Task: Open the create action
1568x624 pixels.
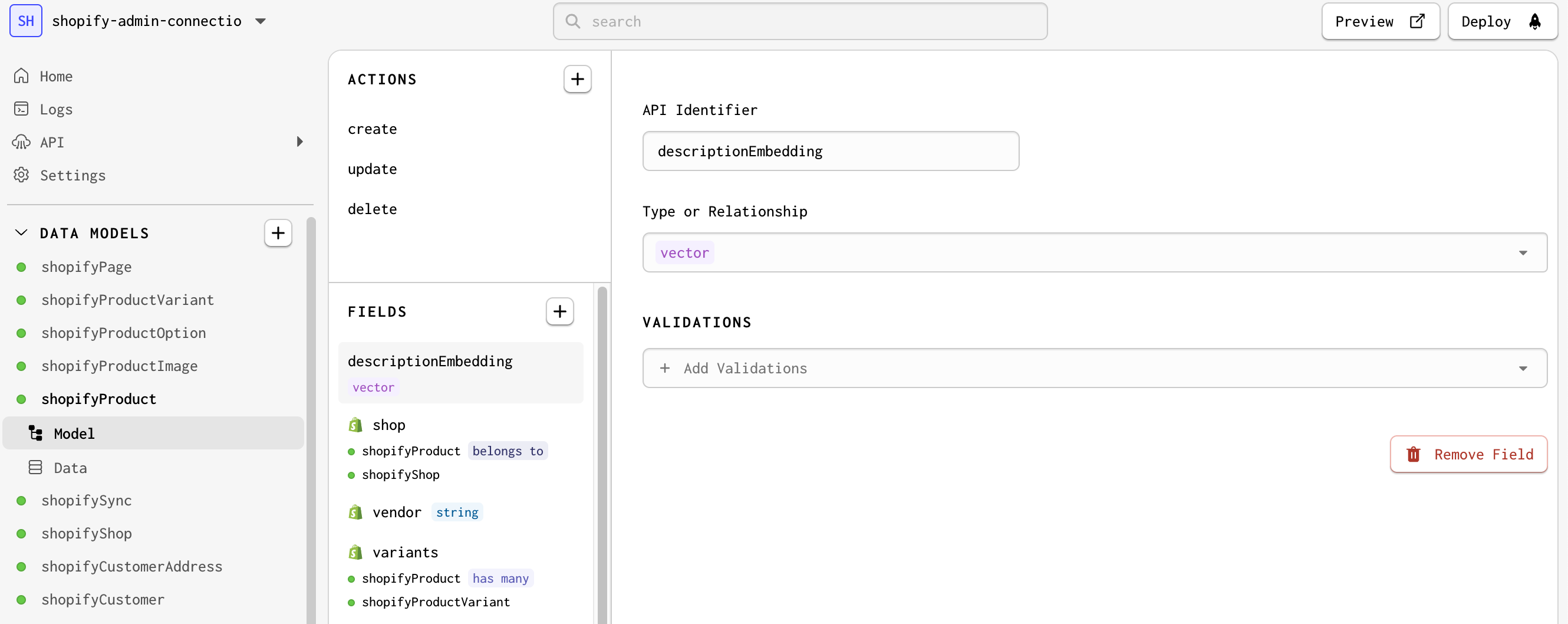Action: point(372,129)
